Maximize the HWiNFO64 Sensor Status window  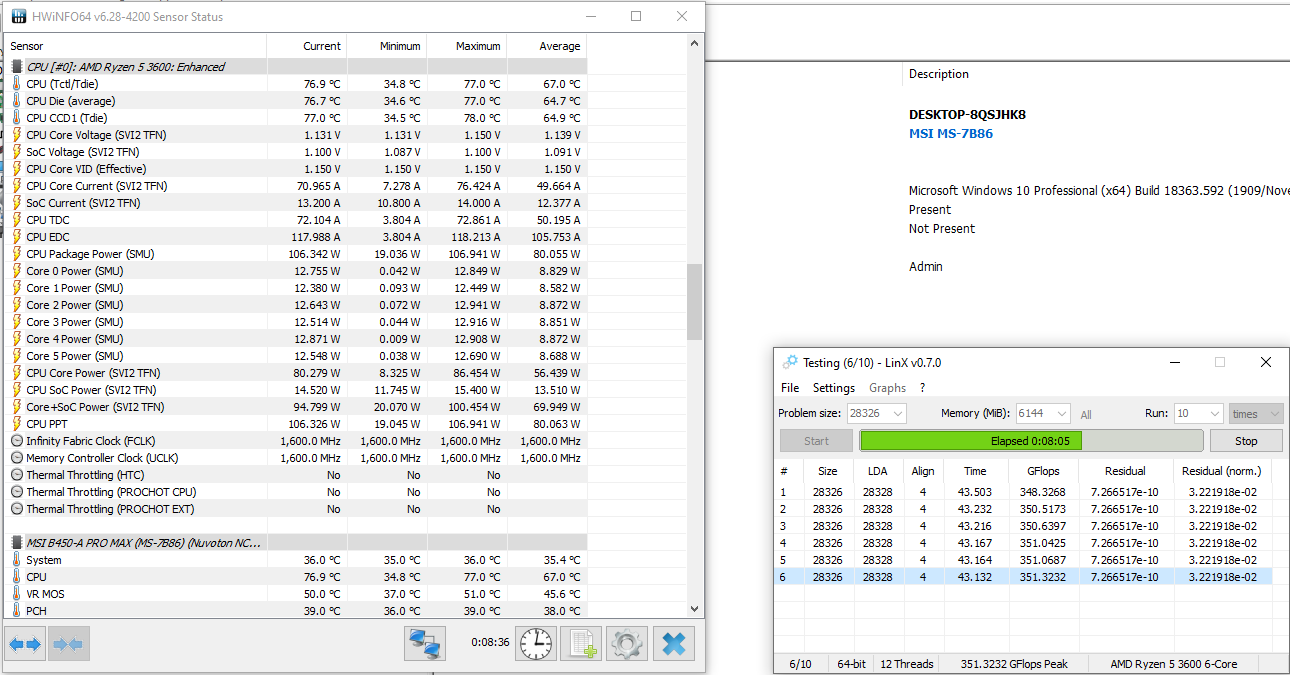636,16
